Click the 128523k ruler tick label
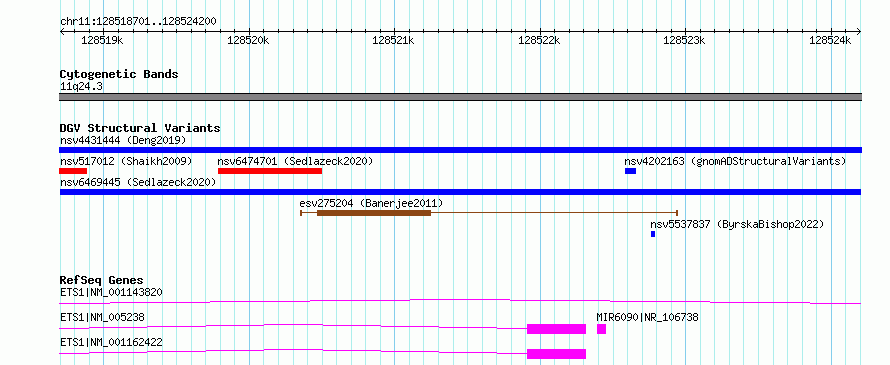This screenshot has height=365, width=890. [684, 40]
